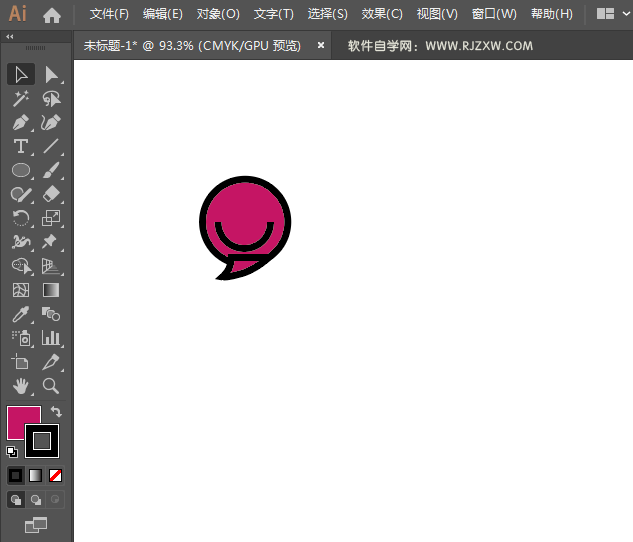Pick the Ellipse shape tool
This screenshot has height=542, width=633.
[20, 170]
